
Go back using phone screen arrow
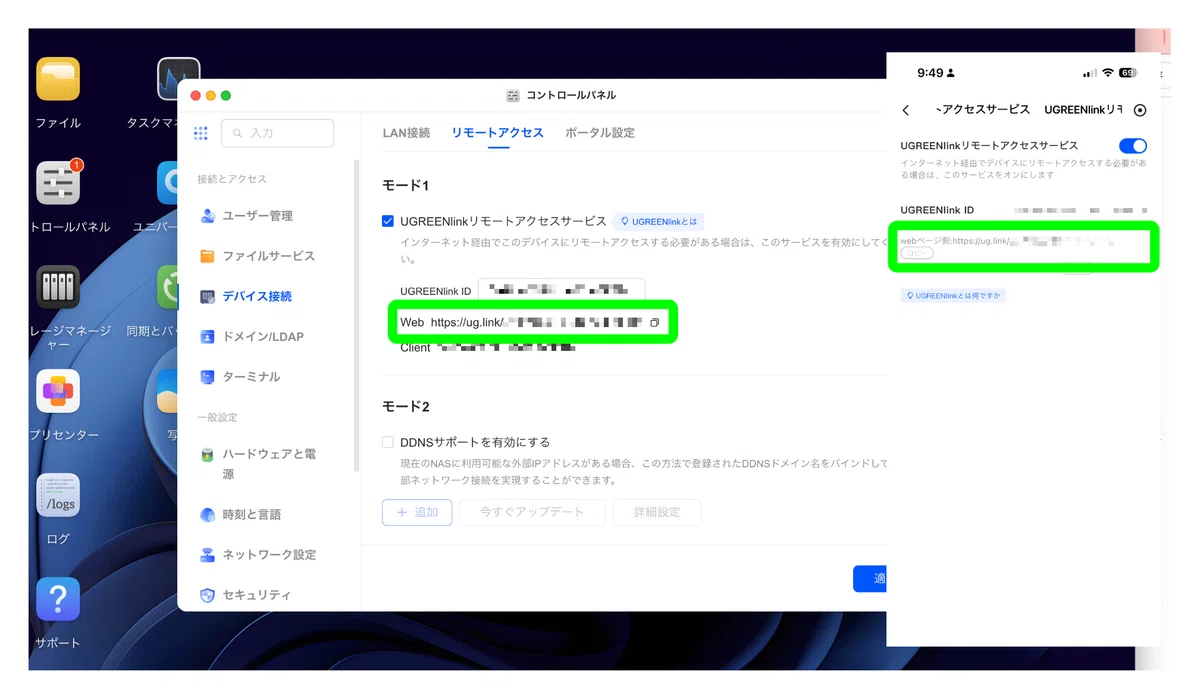coord(906,110)
